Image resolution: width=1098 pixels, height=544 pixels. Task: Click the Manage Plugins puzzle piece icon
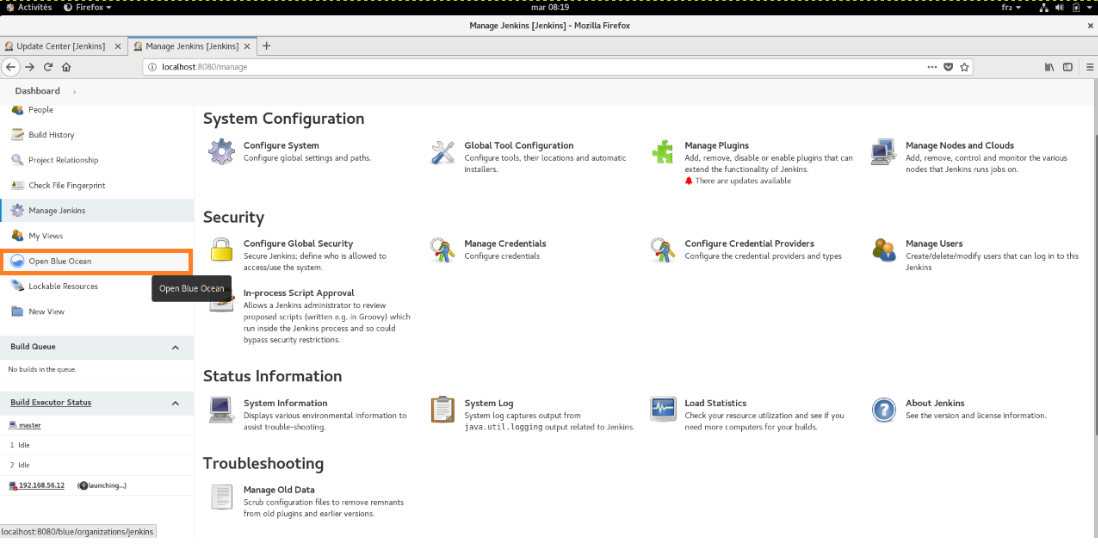click(662, 152)
